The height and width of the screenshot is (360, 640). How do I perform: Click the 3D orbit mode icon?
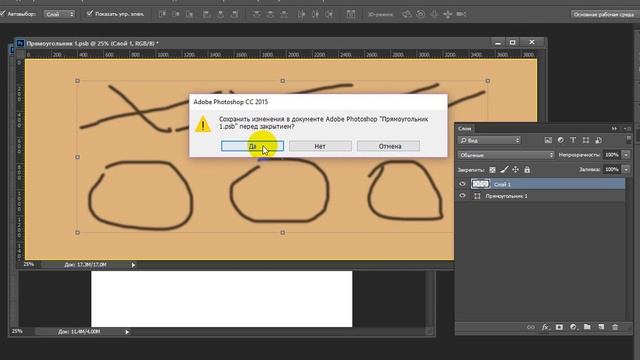click(407, 14)
